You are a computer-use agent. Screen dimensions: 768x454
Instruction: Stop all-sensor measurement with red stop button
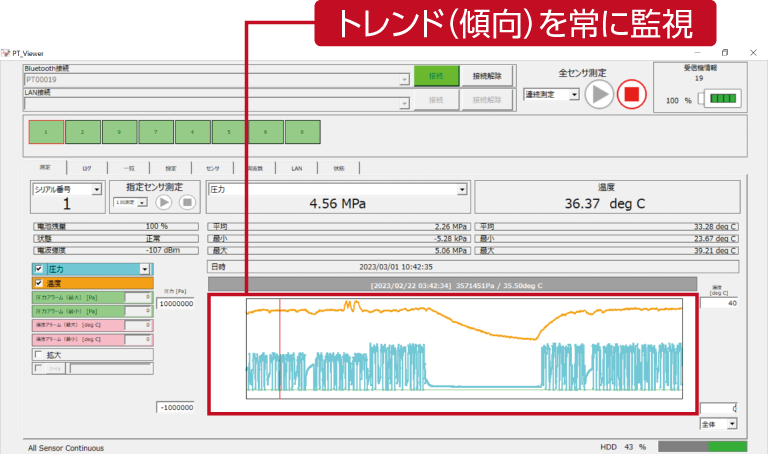click(631, 95)
